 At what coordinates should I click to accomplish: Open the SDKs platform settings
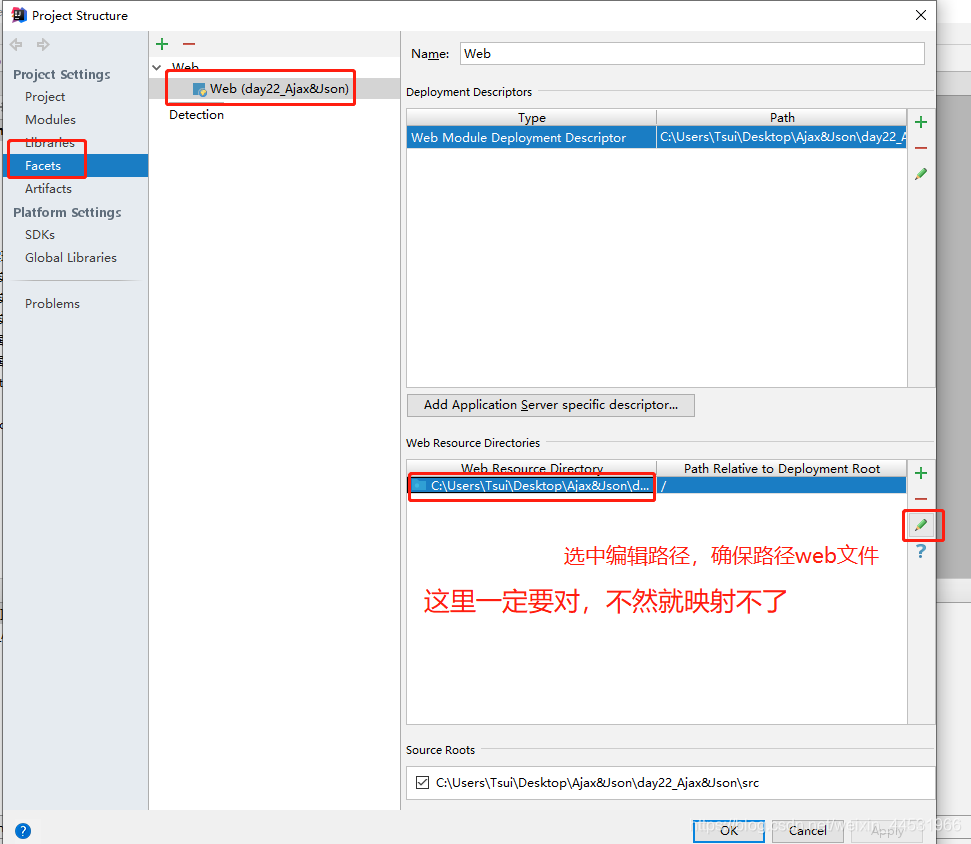point(40,235)
